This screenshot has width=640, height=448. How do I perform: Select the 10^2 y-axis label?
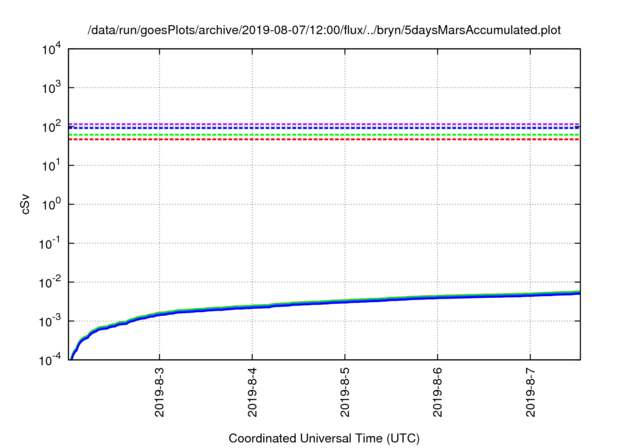coord(51,127)
